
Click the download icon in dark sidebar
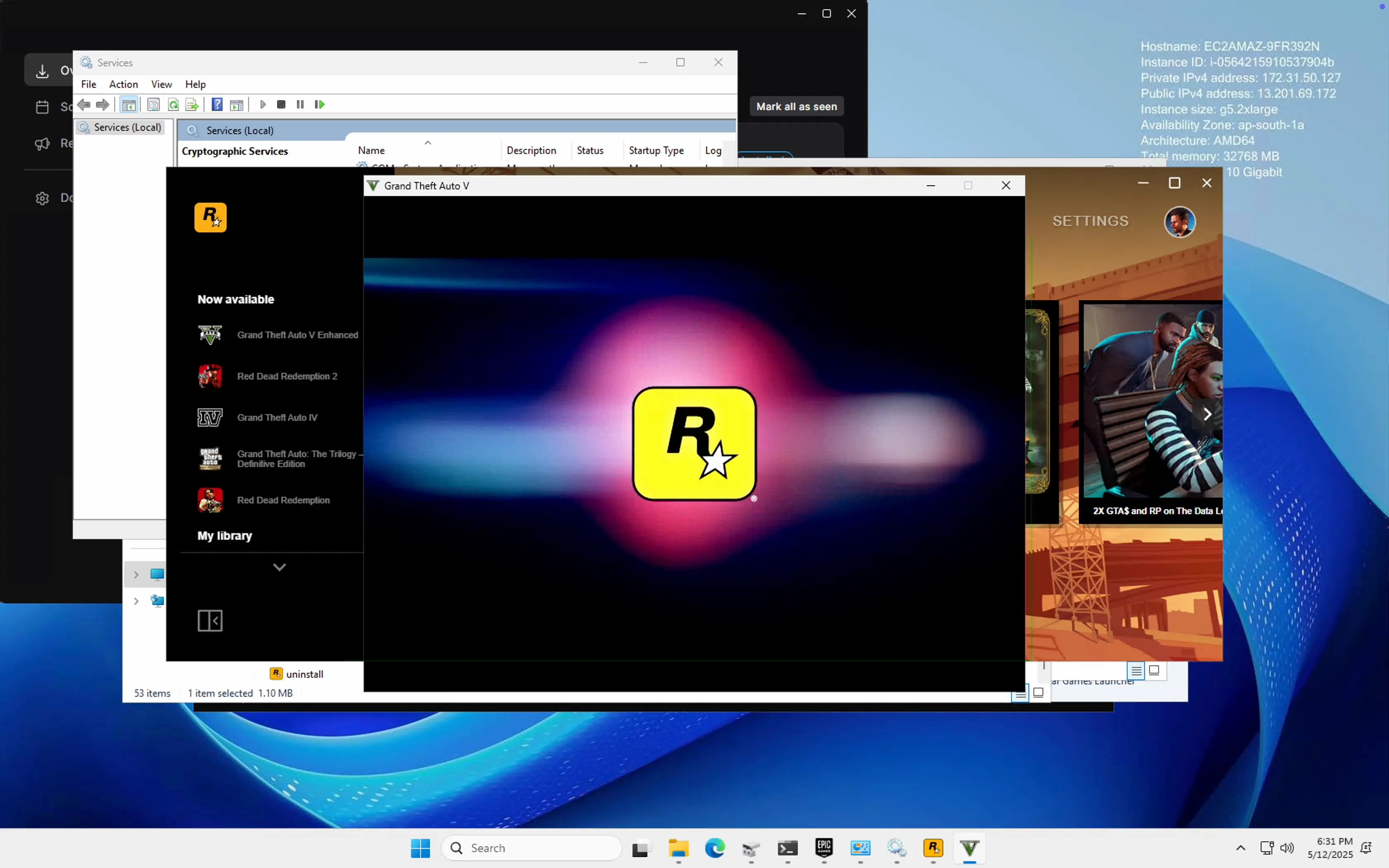42,71
